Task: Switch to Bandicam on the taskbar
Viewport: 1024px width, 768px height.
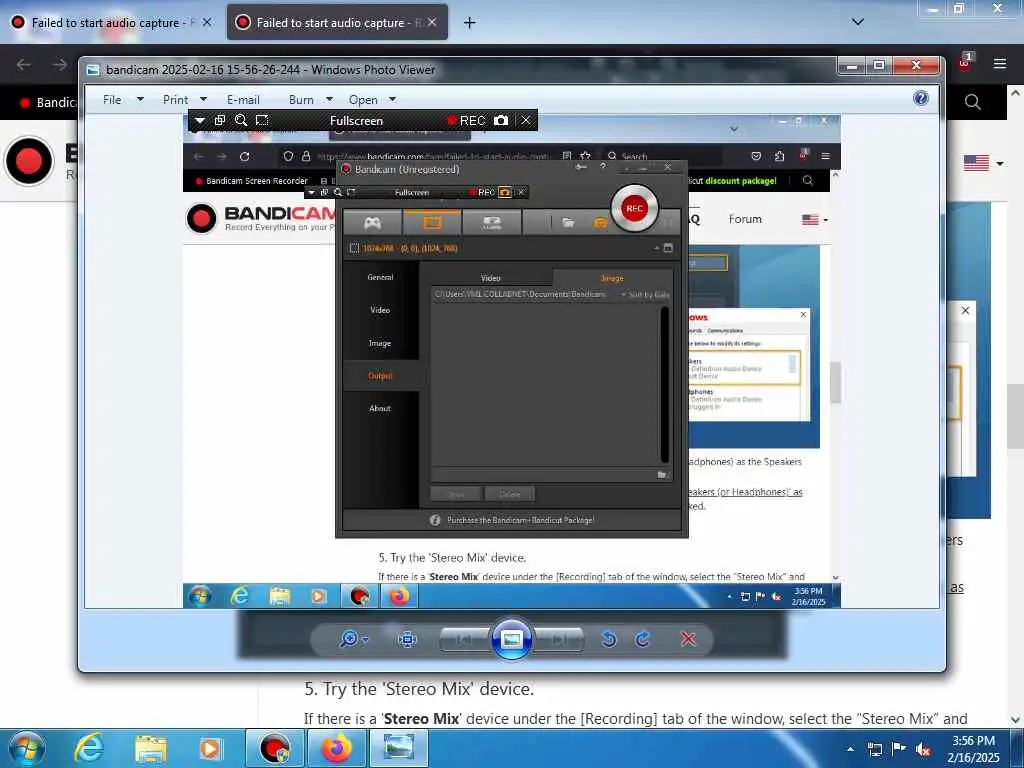Action: (275, 748)
